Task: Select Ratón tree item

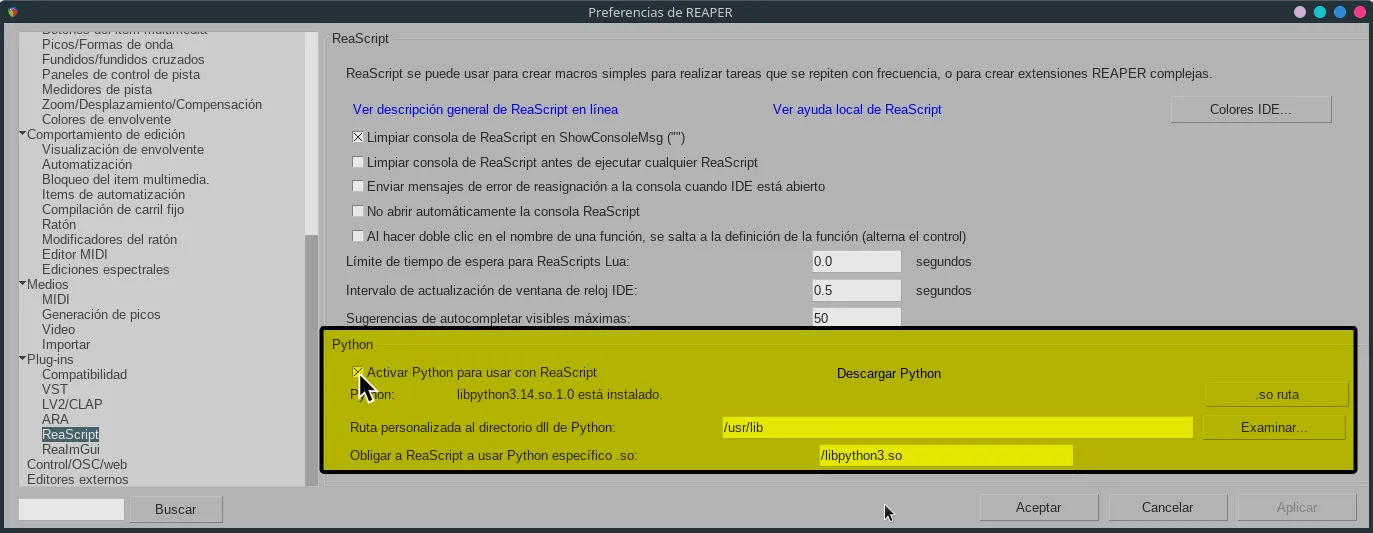Action: (x=59, y=225)
